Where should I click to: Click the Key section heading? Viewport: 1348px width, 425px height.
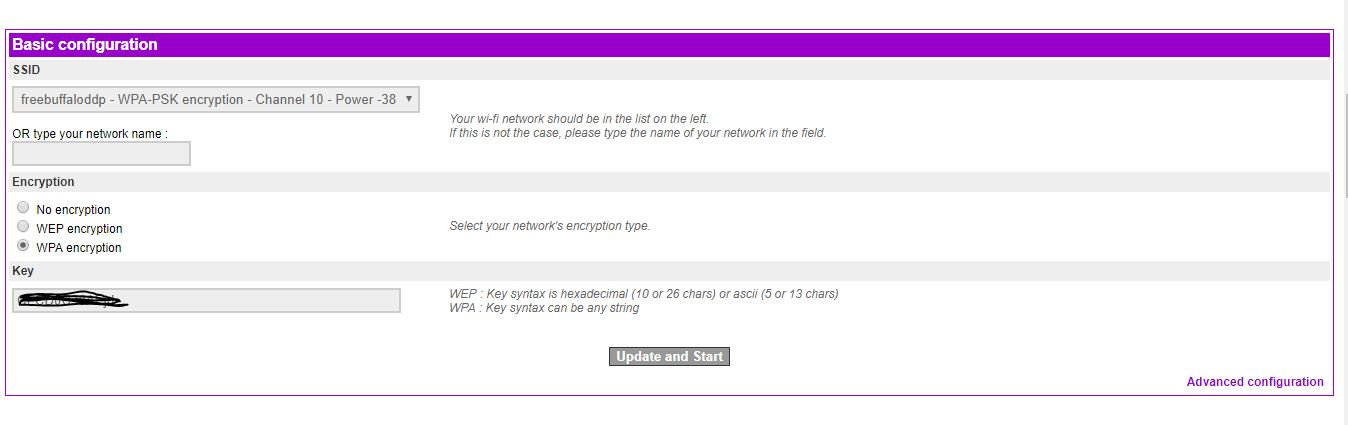click(23, 271)
